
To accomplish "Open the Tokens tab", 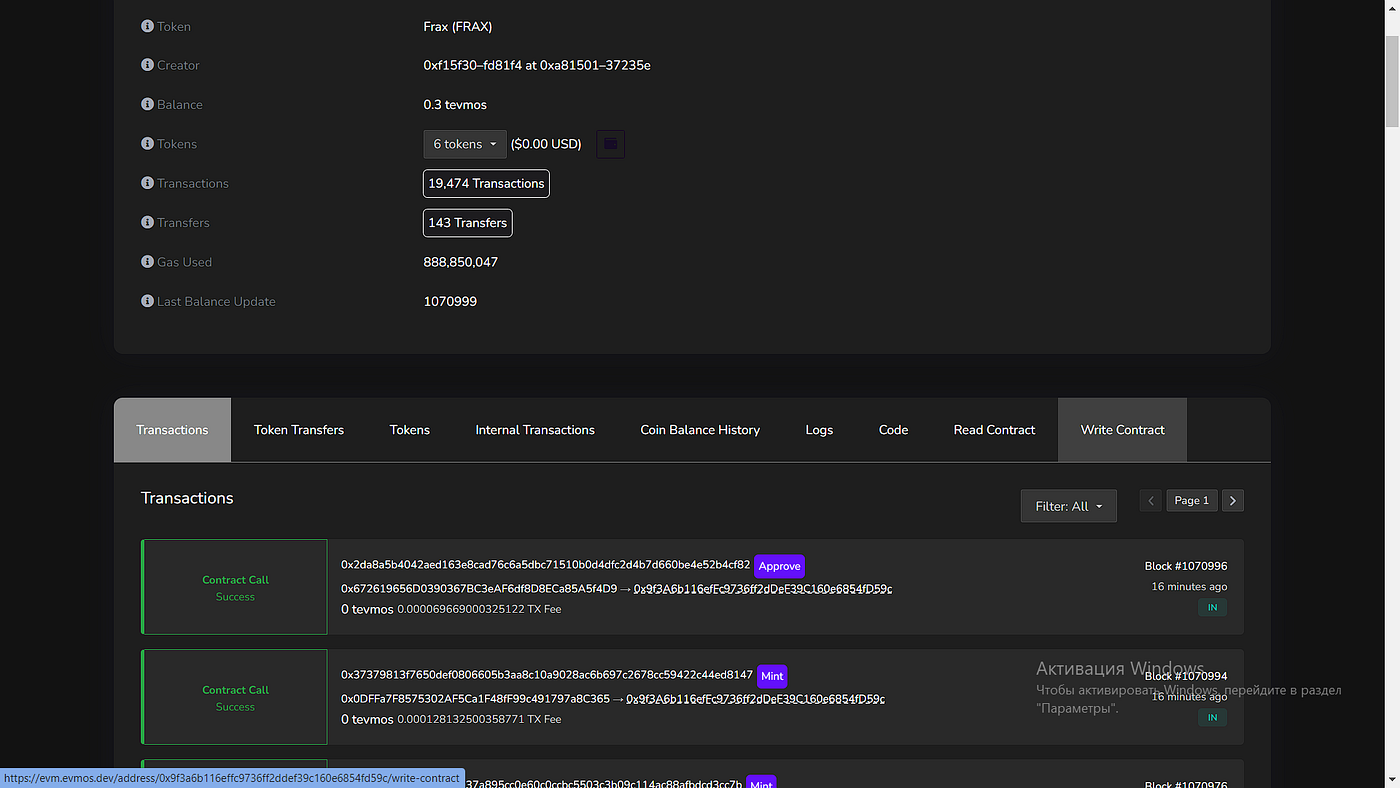I will pyautogui.click(x=410, y=430).
